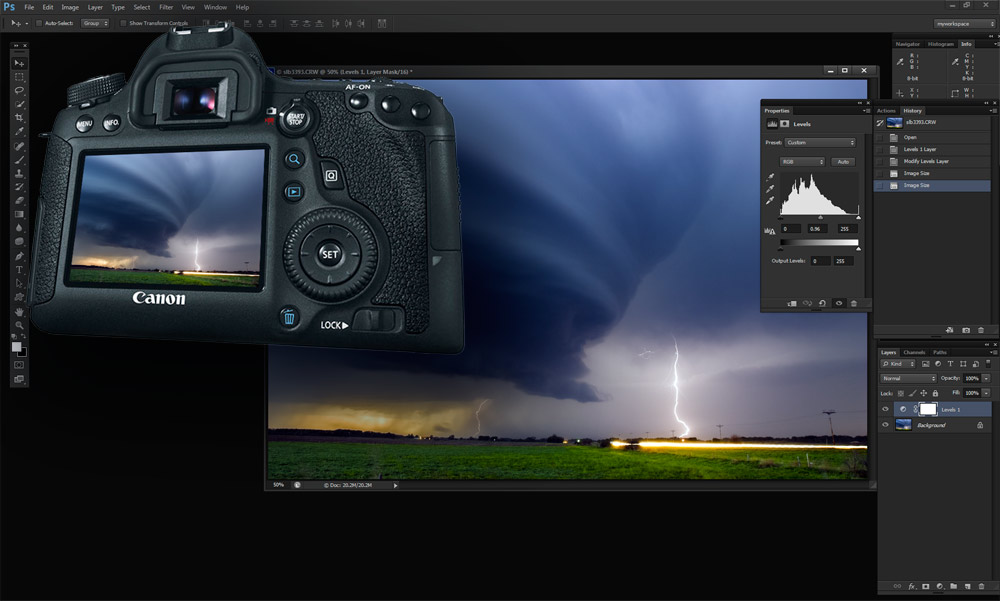The height and width of the screenshot is (601, 1000).
Task: Click the Auto button in Levels
Action: pyautogui.click(x=843, y=161)
